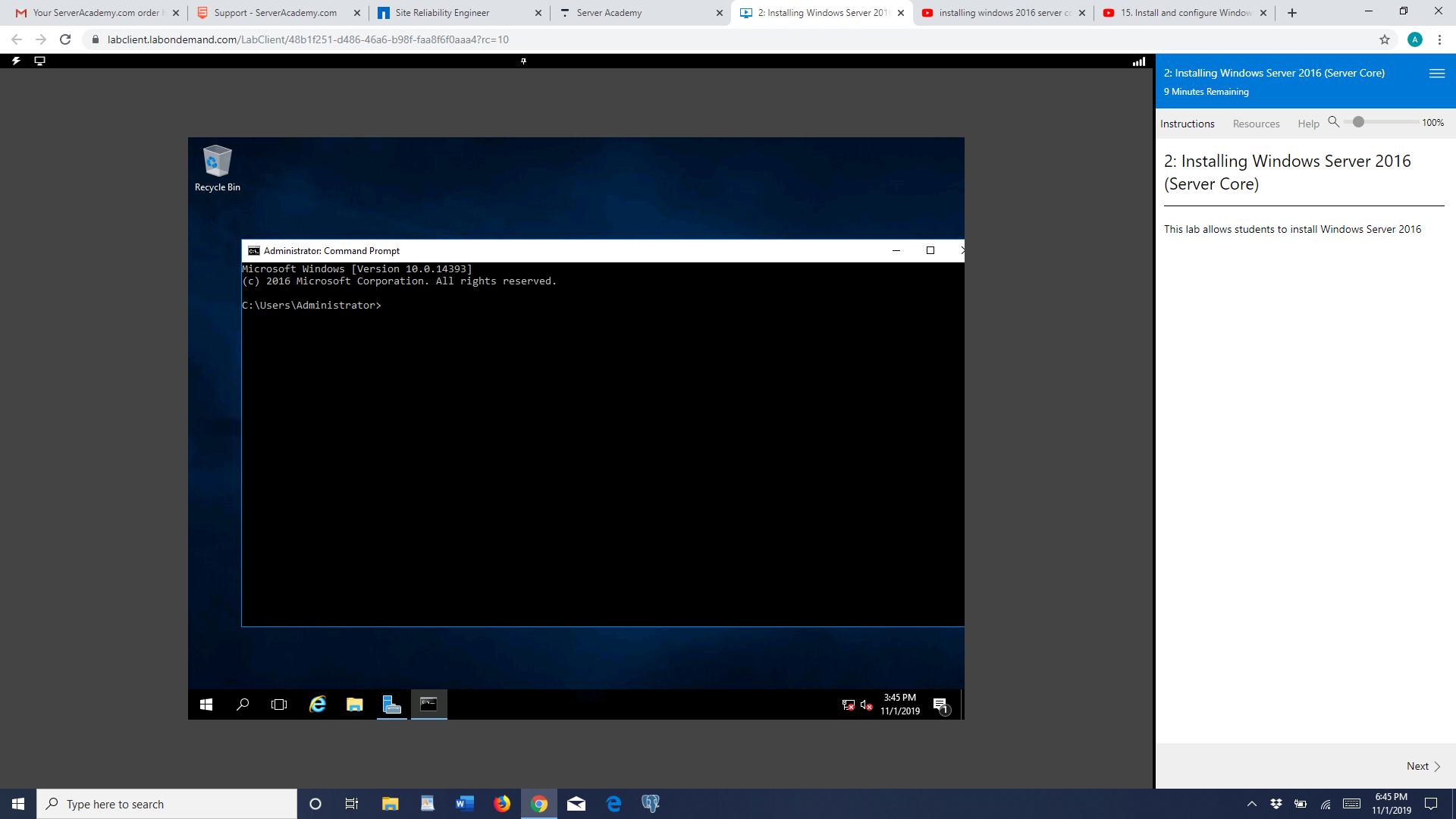The image size is (1456, 819).
Task: Adjust the instructions zoom slider
Action: pos(1358,122)
